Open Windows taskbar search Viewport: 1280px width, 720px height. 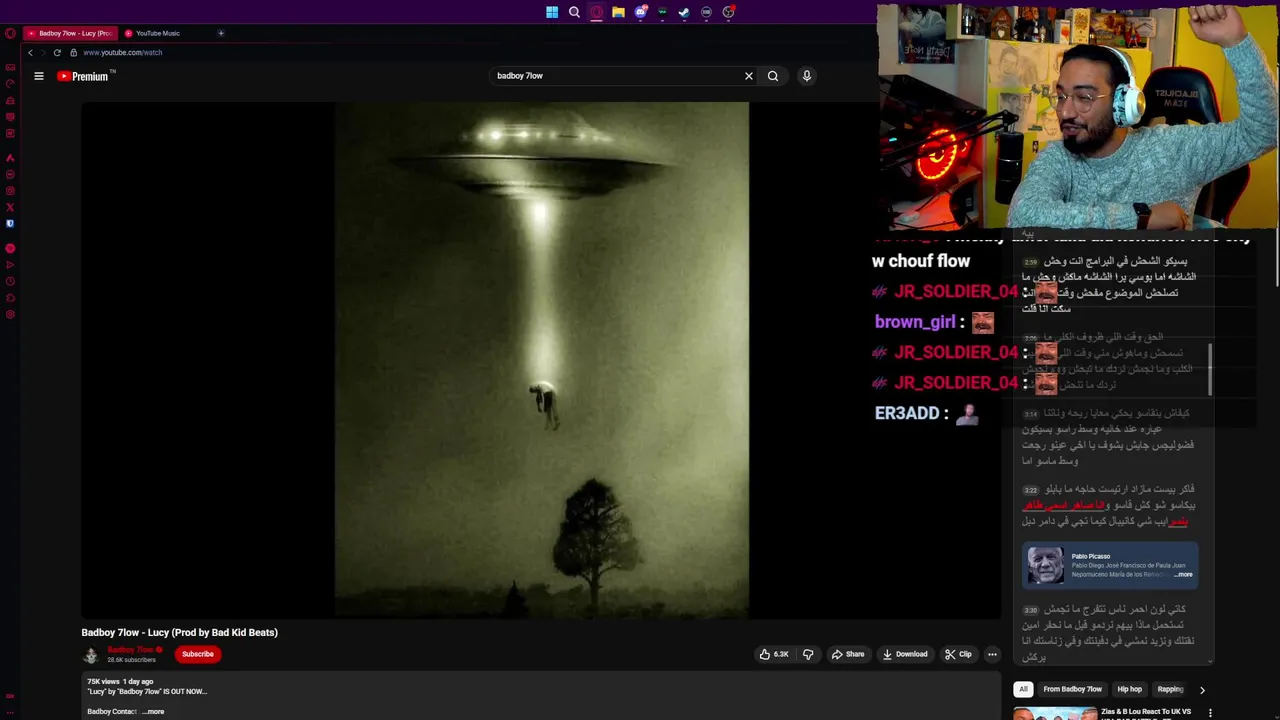[x=574, y=12]
